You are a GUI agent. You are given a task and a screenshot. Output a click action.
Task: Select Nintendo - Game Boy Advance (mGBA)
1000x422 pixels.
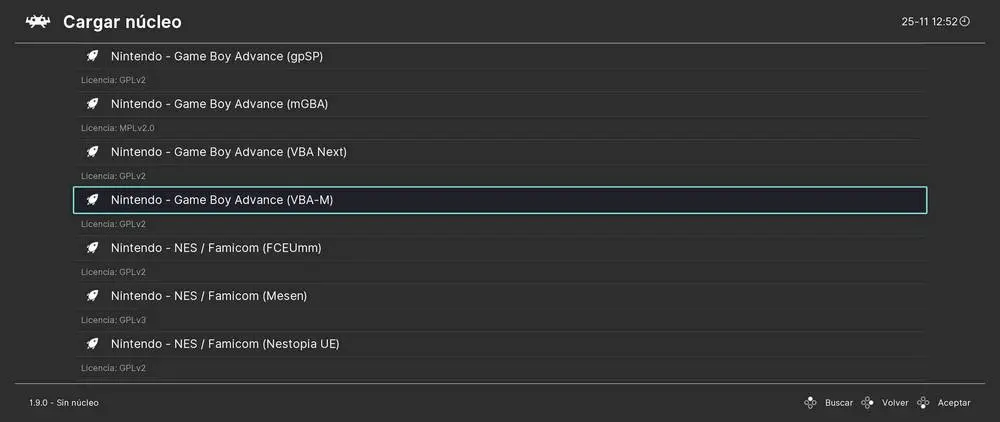(x=219, y=104)
